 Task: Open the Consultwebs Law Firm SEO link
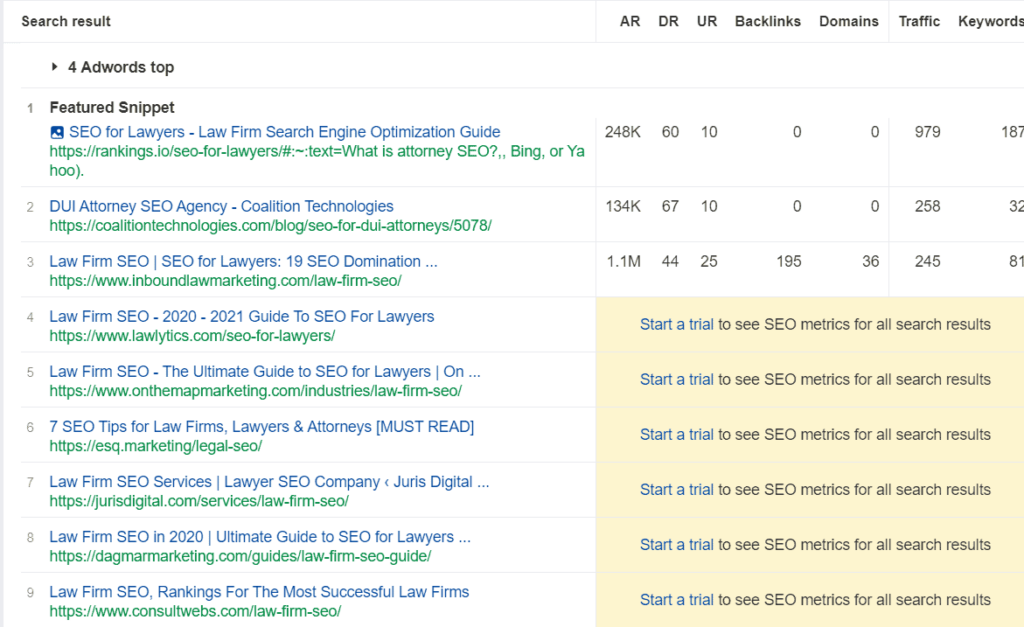point(258,591)
